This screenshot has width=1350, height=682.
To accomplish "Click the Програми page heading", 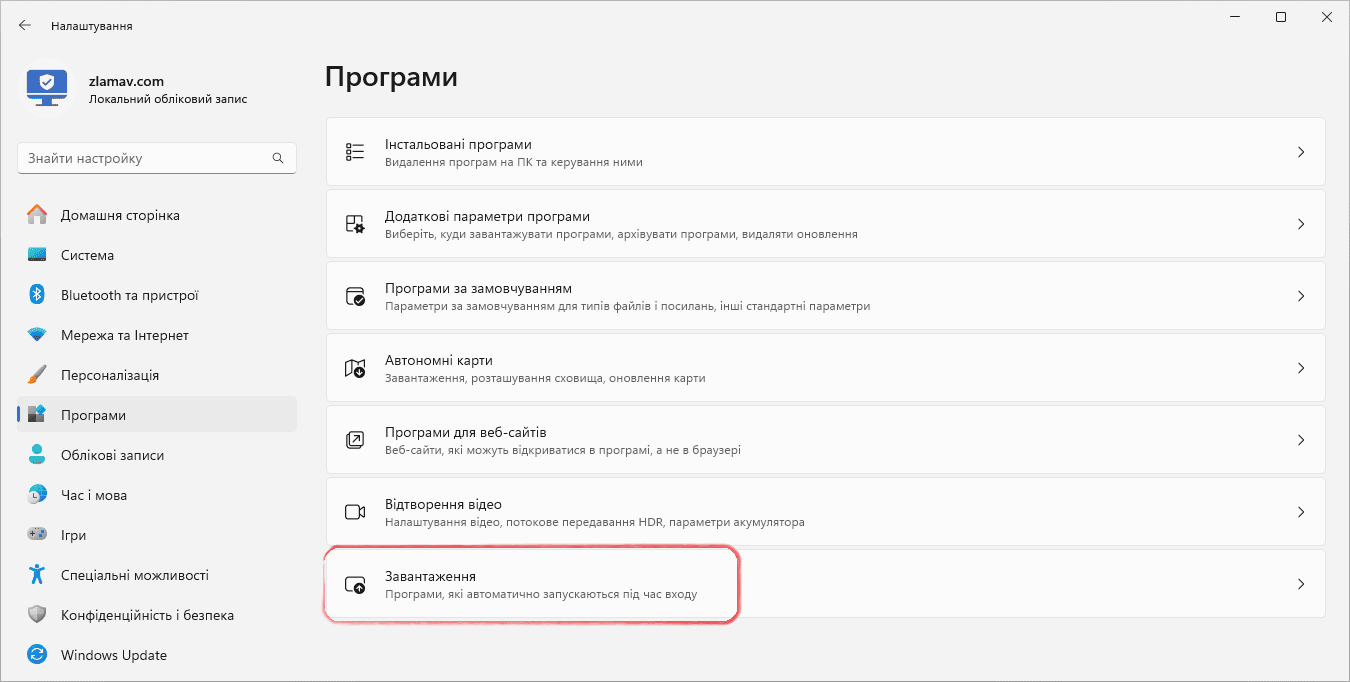I will click(x=392, y=77).
